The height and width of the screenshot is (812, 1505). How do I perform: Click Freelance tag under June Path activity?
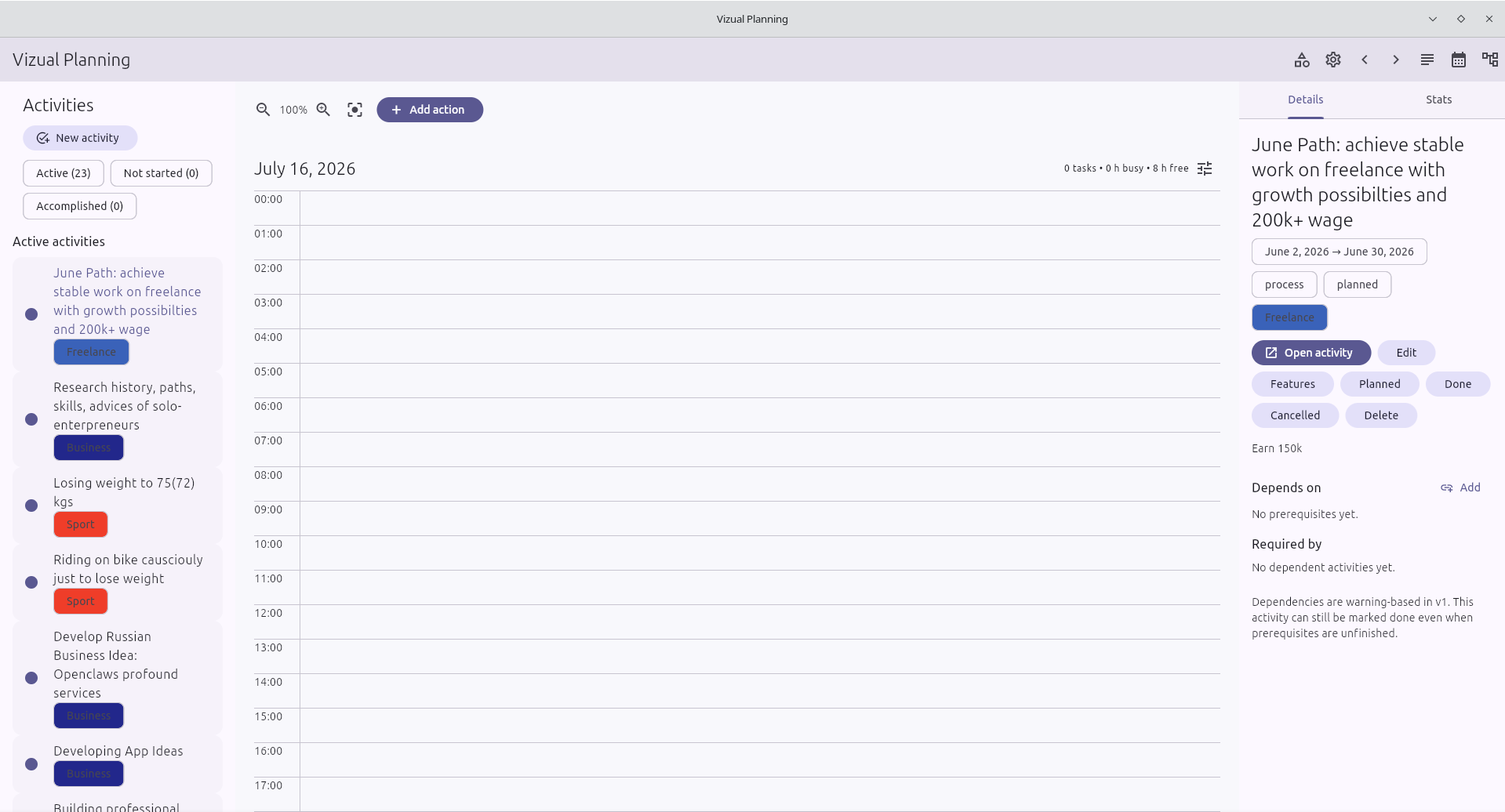[x=91, y=352]
